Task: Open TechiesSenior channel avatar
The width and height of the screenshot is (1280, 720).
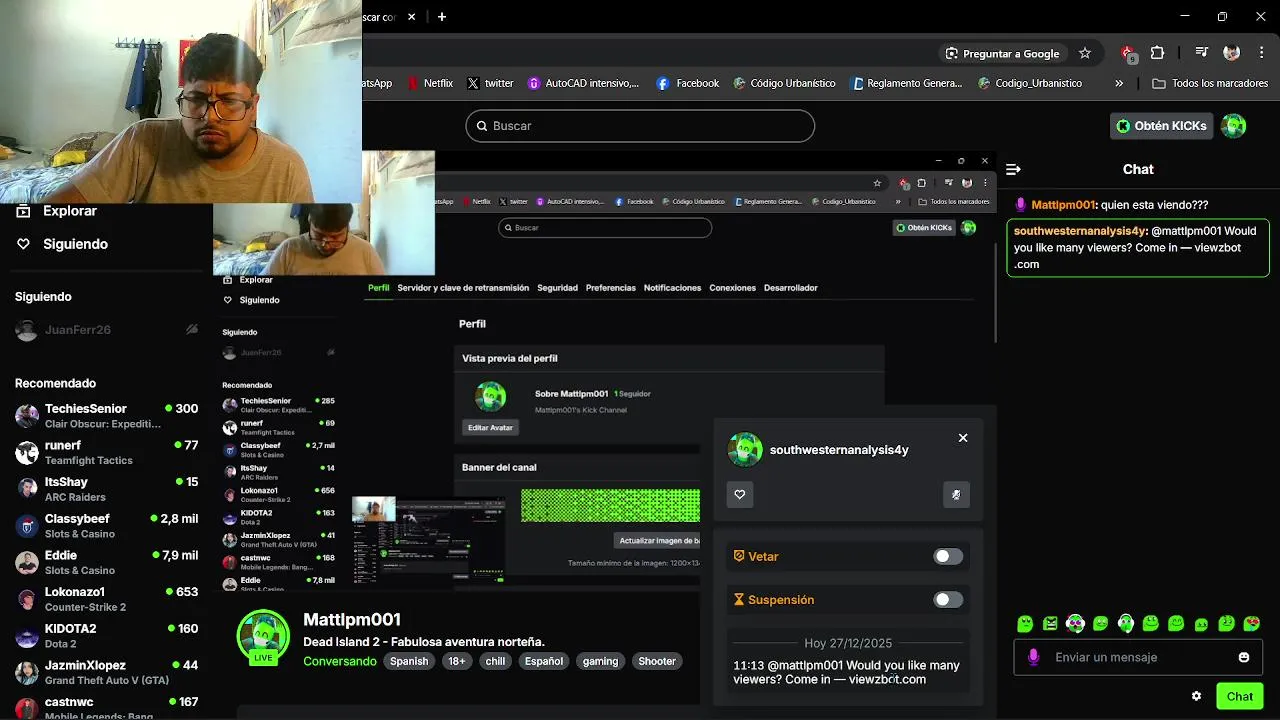Action: coord(27,416)
